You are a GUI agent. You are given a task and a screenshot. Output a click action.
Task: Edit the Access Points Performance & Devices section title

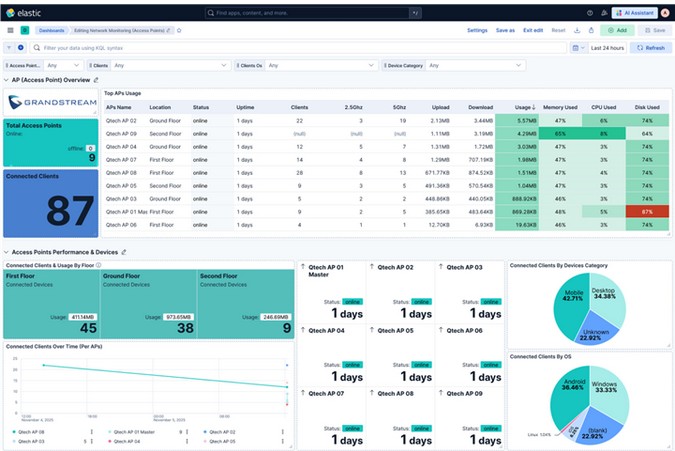[124, 252]
